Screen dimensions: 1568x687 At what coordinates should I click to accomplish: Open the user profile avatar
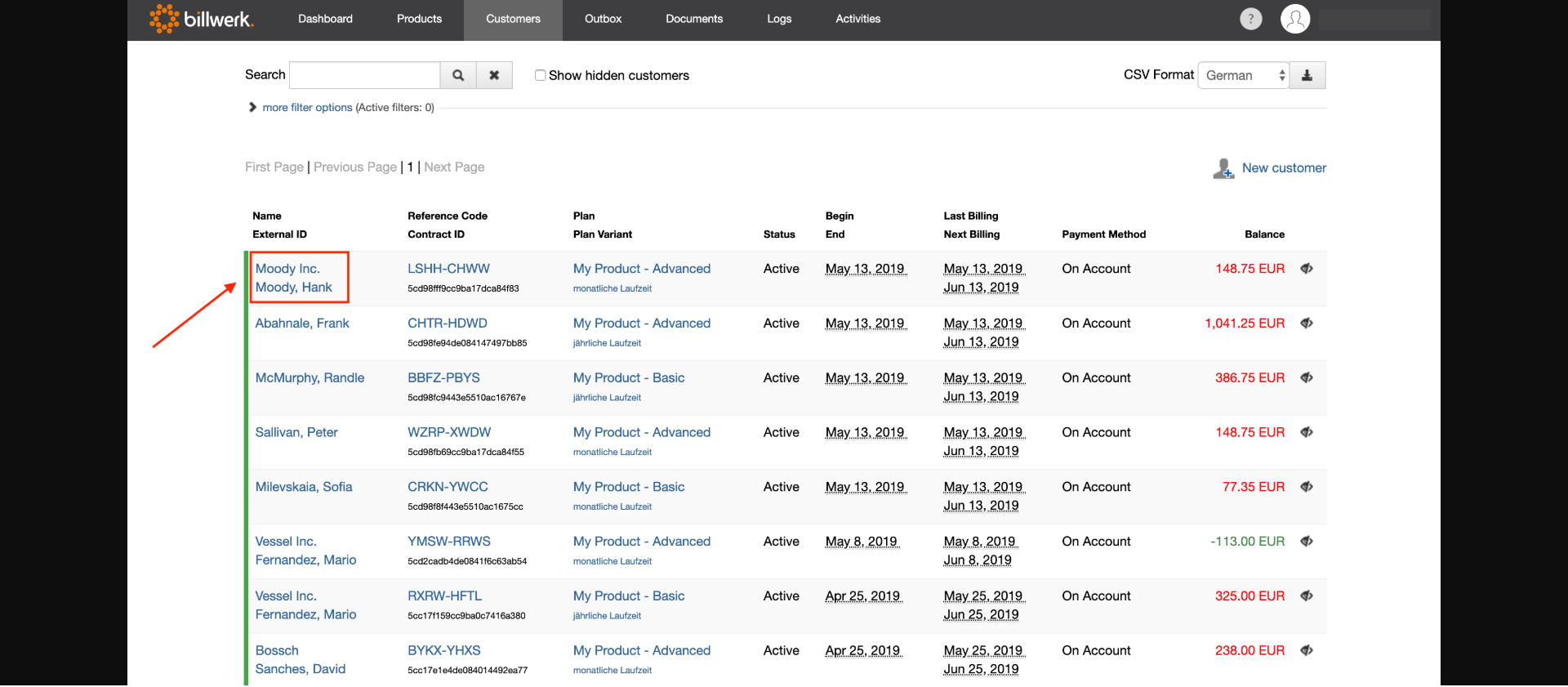[1294, 19]
